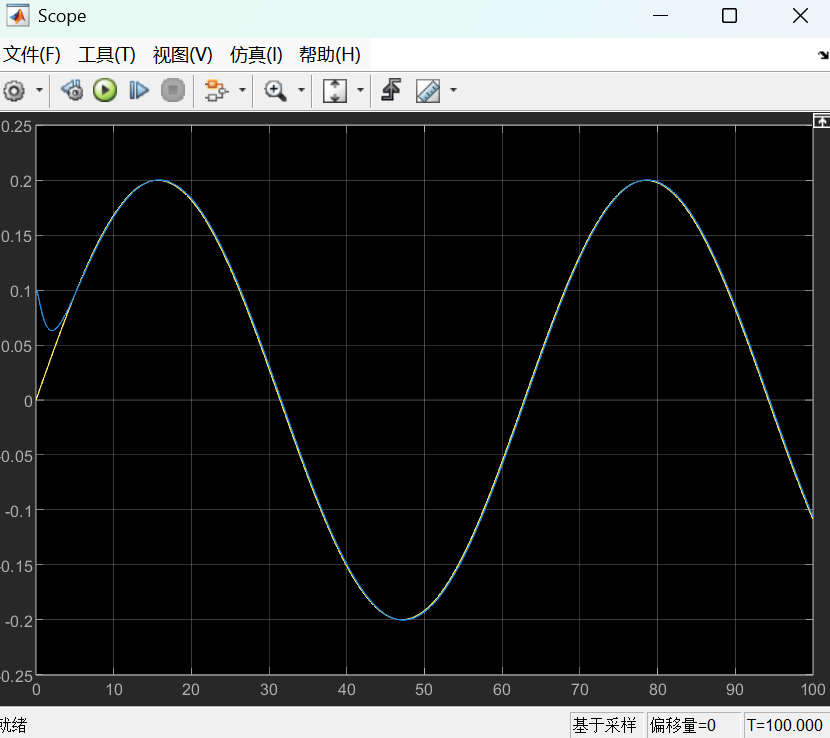Toggle the triggers icon in the toolbar
The image size is (830, 738).
pos(391,91)
